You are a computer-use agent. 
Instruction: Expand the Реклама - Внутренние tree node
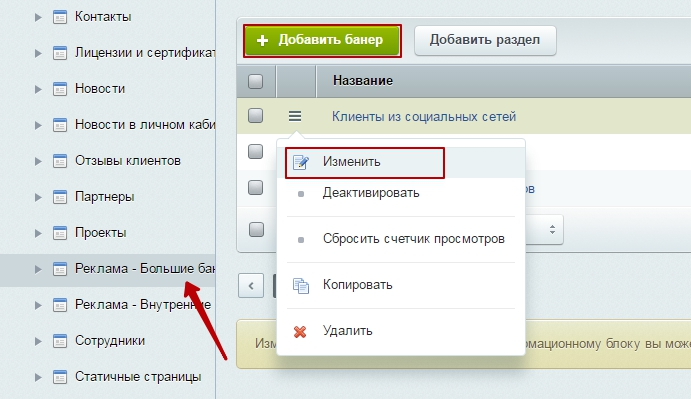point(38,305)
